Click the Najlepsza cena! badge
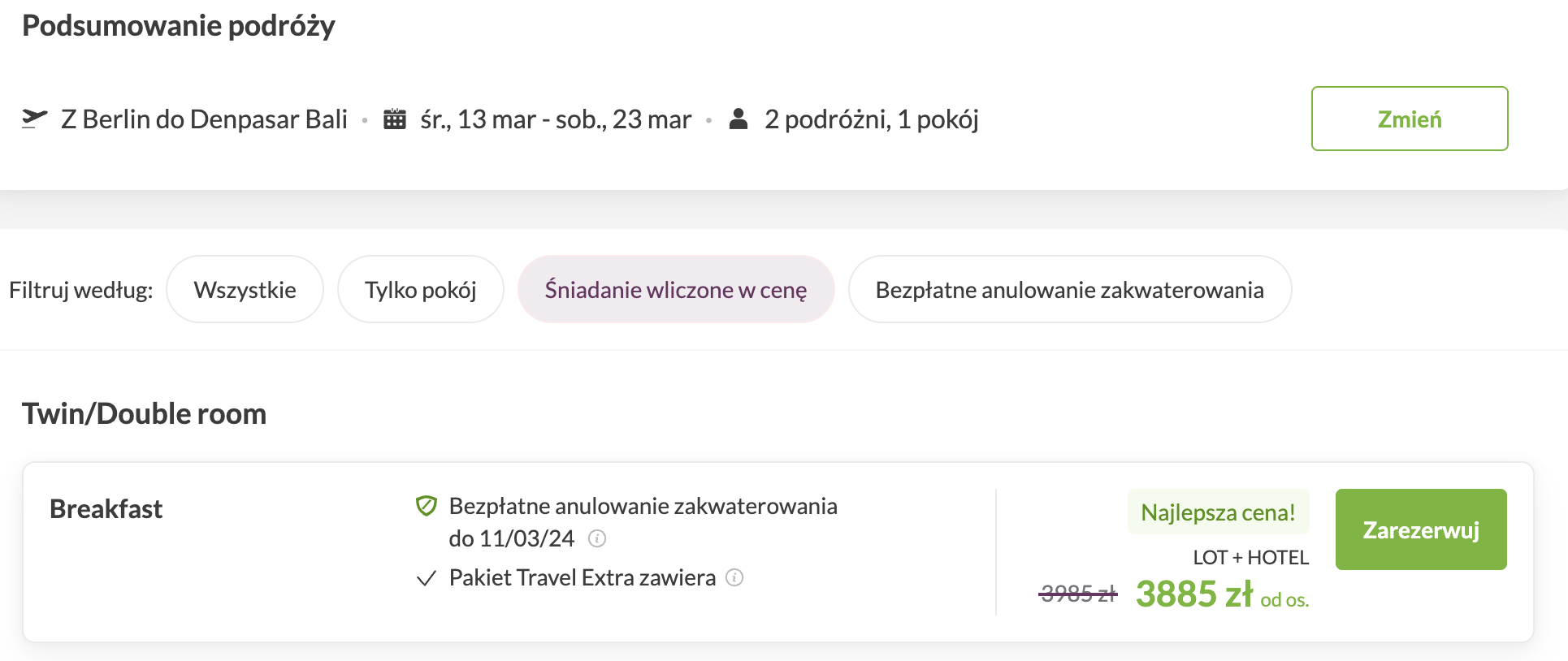 pyautogui.click(x=1218, y=512)
